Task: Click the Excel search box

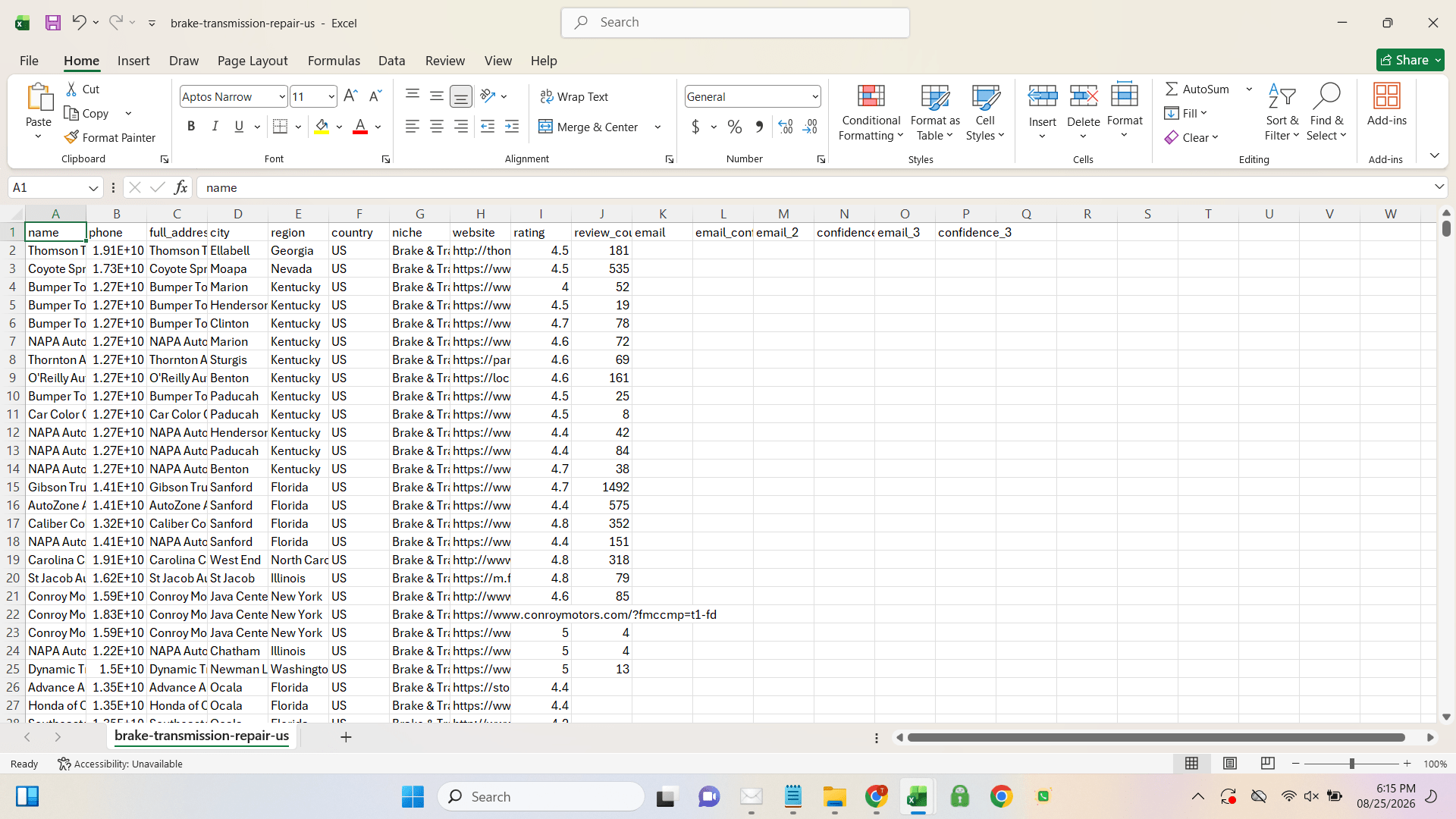Action: pyautogui.click(x=735, y=23)
